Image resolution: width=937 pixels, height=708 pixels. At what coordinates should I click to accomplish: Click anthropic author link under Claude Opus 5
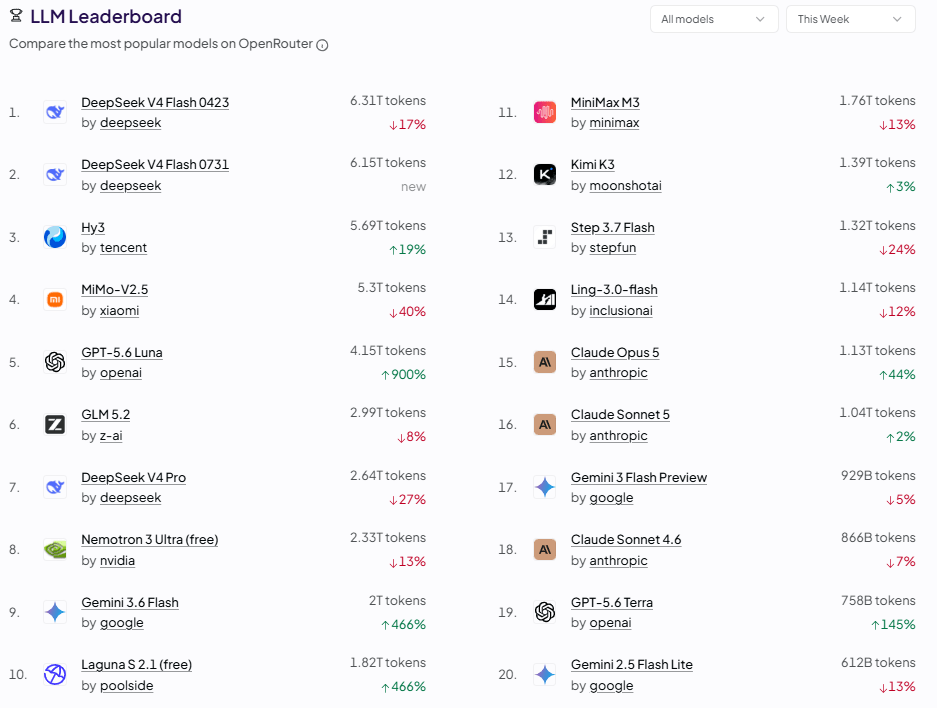(x=618, y=372)
